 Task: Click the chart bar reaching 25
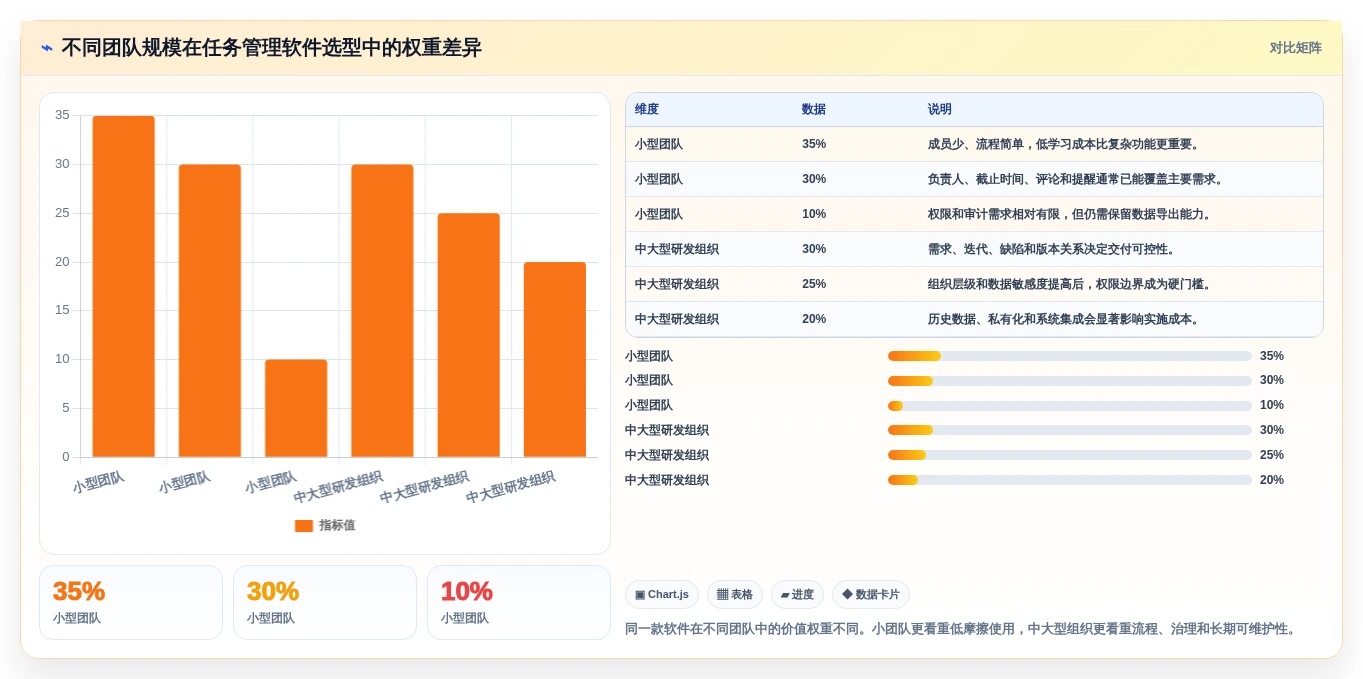coord(468,336)
